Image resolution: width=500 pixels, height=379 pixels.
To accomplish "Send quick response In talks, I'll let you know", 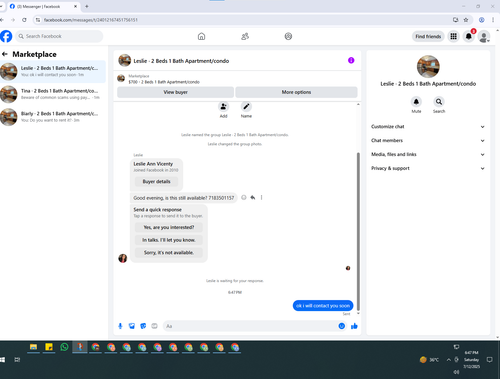I will pos(169,240).
